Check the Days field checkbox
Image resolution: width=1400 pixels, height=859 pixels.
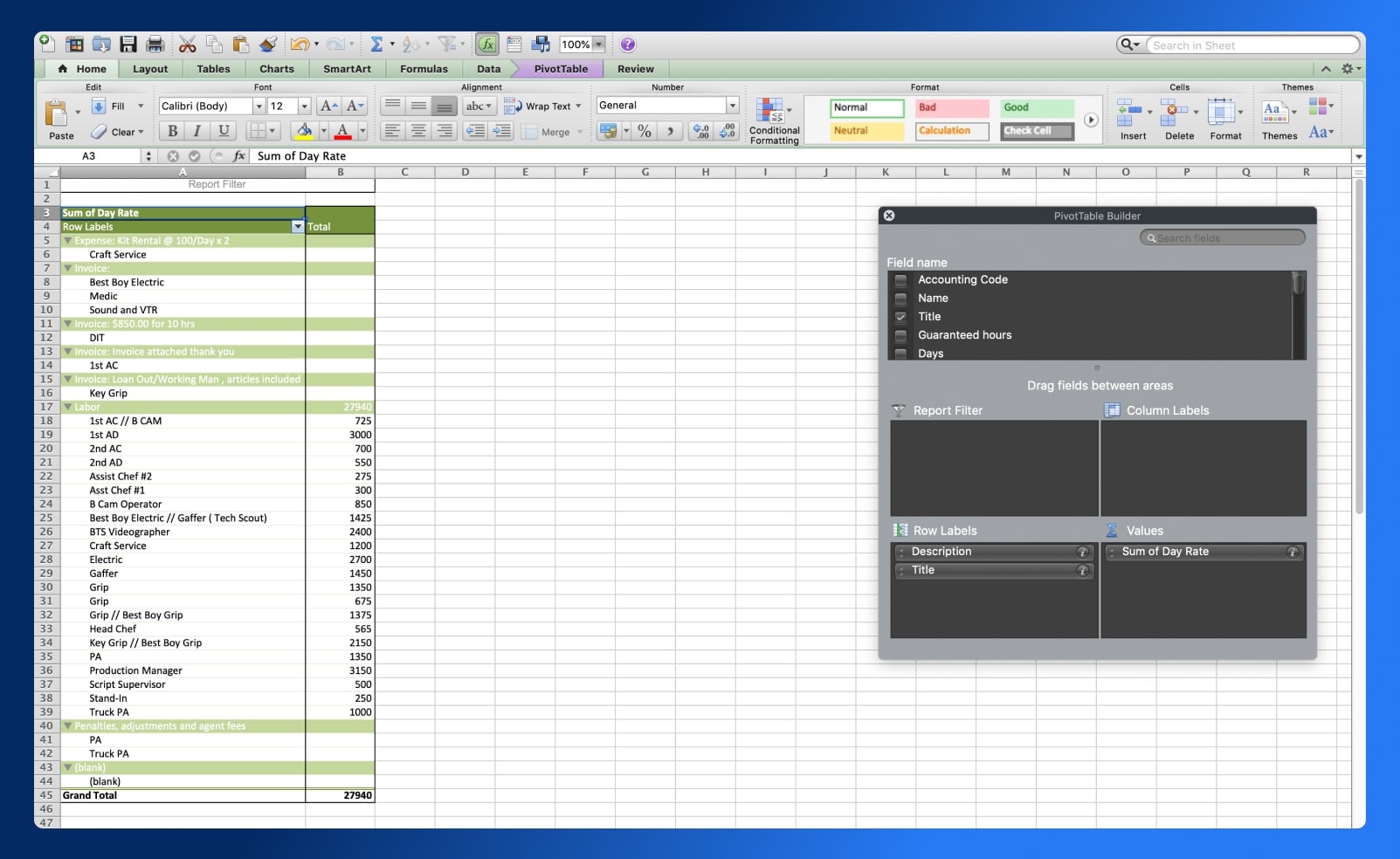pyautogui.click(x=900, y=354)
